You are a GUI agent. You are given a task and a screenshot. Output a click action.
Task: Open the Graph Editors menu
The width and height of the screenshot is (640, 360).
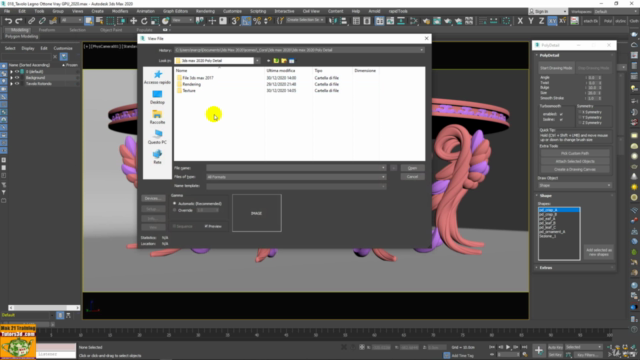[176, 11]
